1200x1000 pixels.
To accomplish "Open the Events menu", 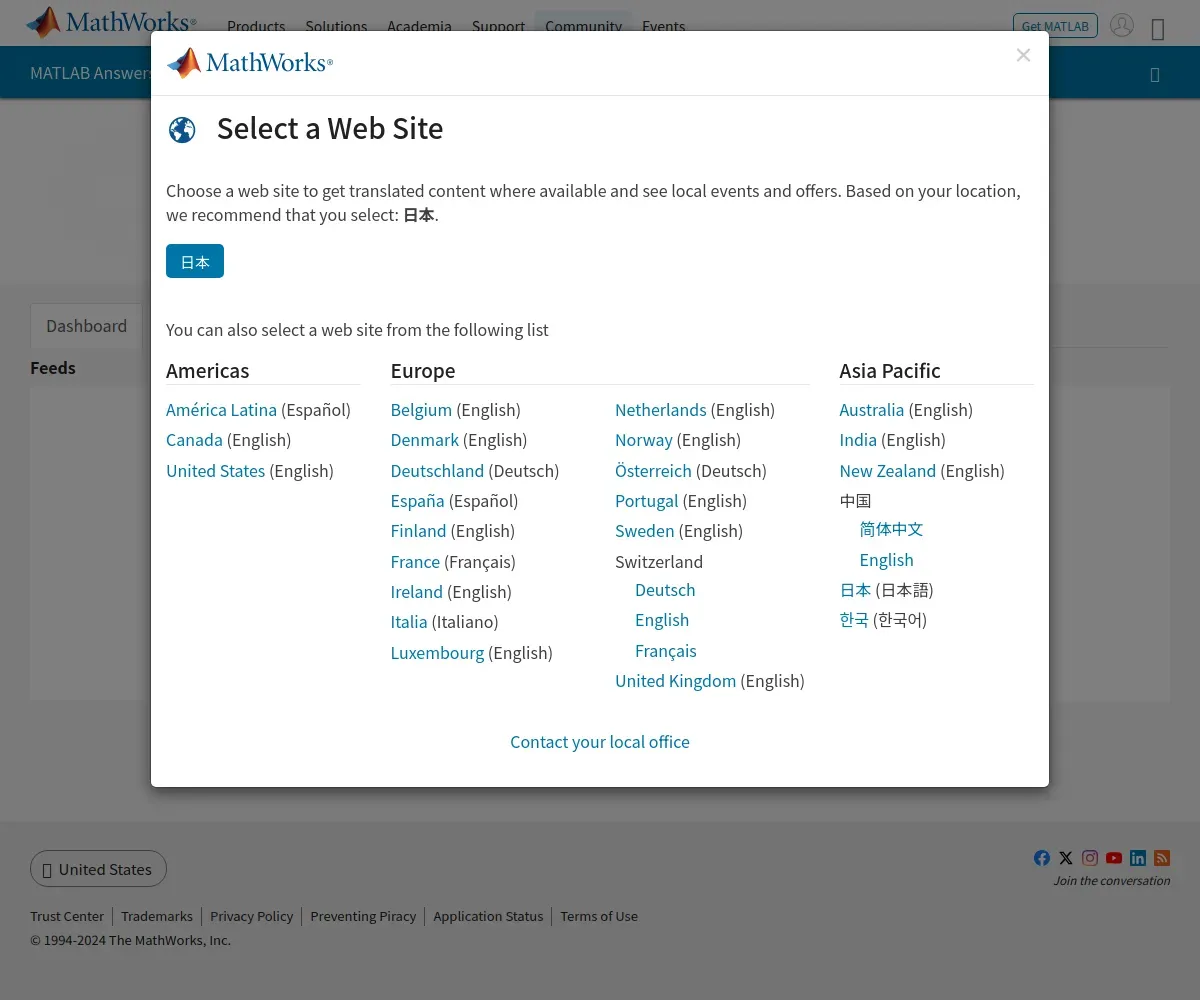I will tap(664, 27).
